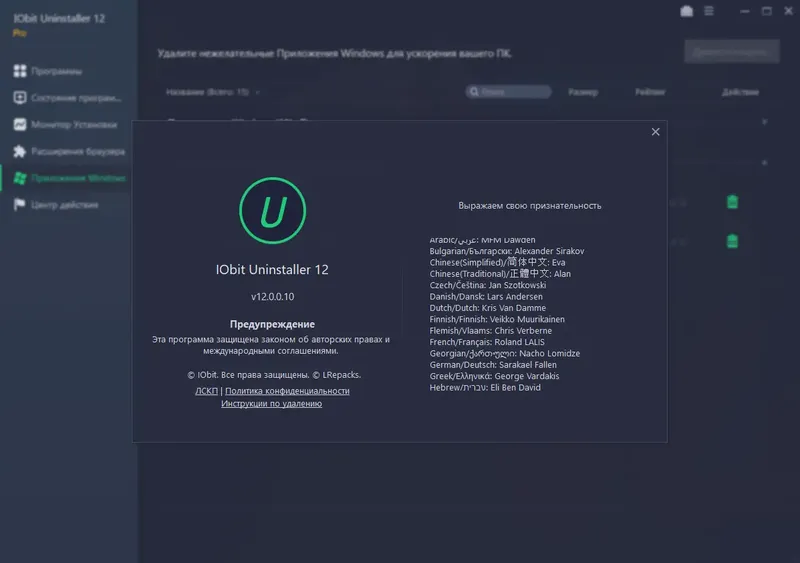Click the Chinese(Simplified): Eva credit line
800x563 pixels.
(x=497, y=262)
